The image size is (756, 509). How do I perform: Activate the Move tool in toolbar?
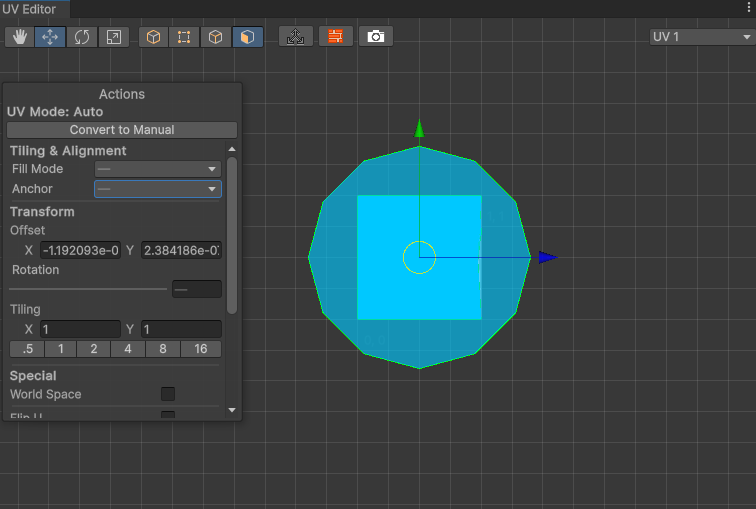click(50, 37)
